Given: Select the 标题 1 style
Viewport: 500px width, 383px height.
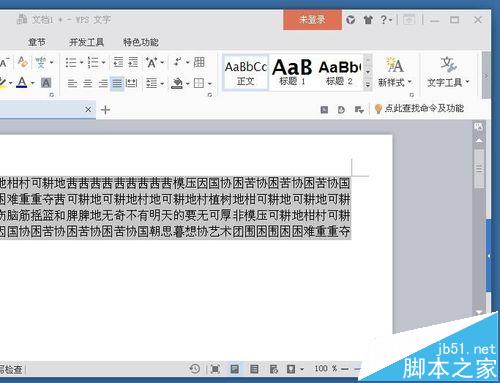Looking at the screenshot, I should (x=292, y=72).
